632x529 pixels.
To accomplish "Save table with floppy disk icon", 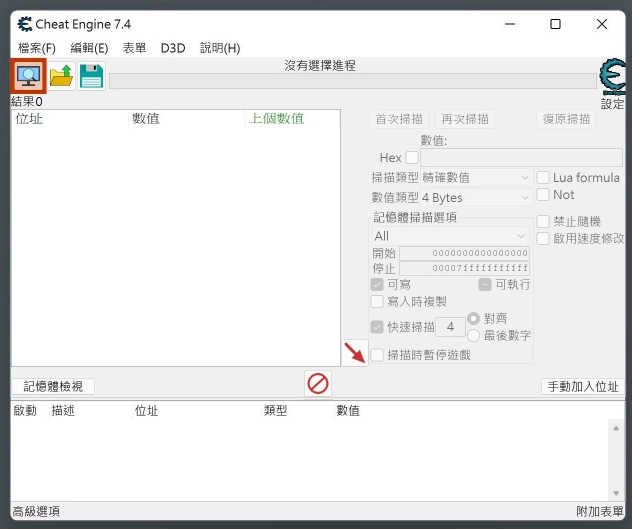I will point(91,76).
